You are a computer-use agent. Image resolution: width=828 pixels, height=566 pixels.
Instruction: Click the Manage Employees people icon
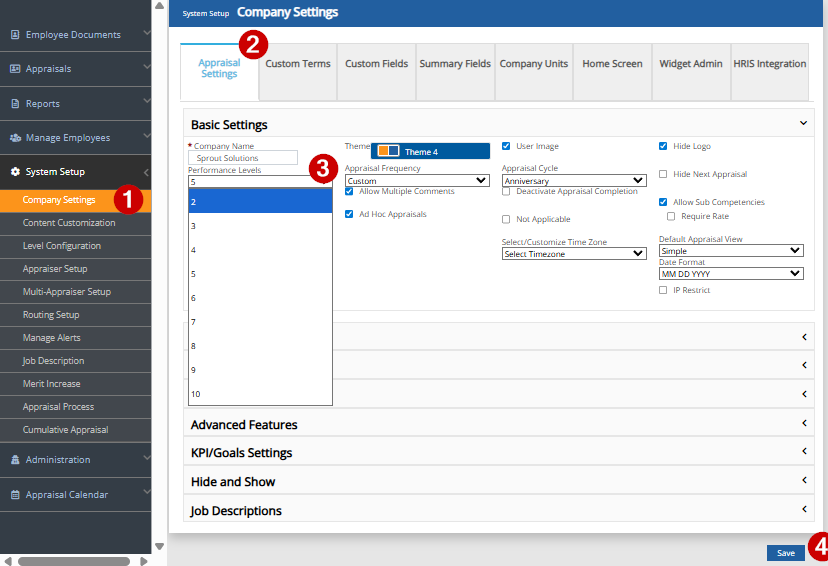click(x=15, y=138)
